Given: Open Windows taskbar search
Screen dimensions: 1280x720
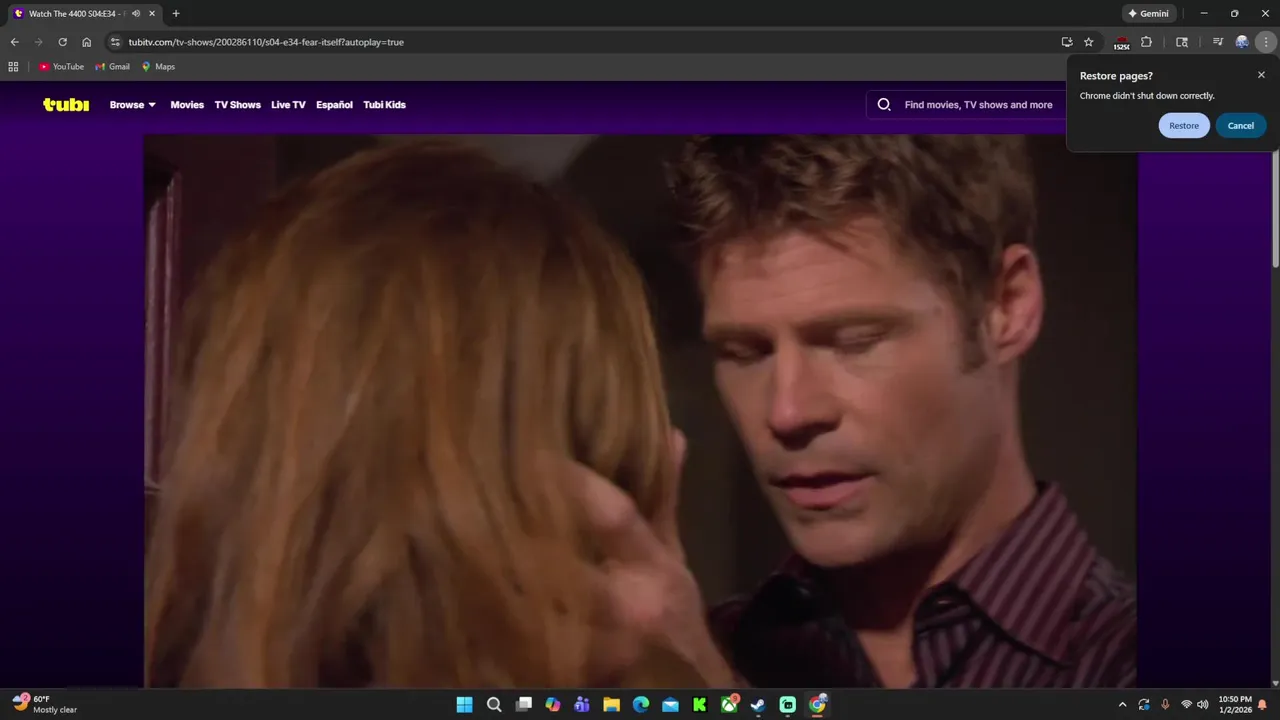Looking at the screenshot, I should coord(494,705).
